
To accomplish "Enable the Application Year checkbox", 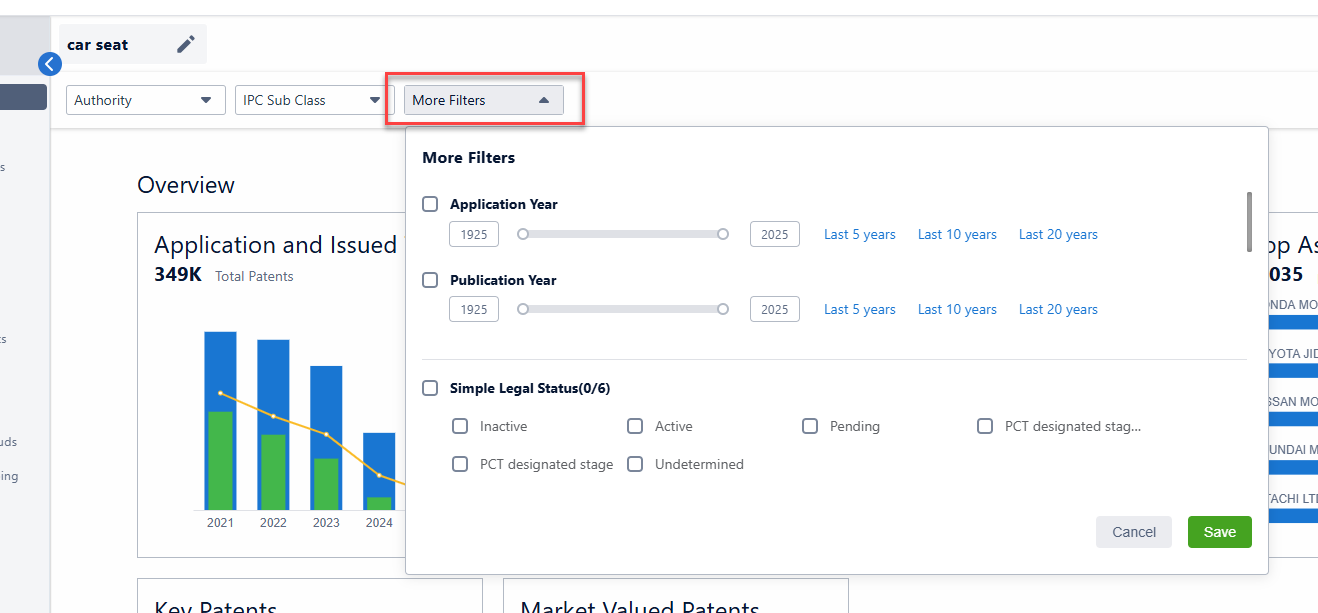I will tap(430, 204).
